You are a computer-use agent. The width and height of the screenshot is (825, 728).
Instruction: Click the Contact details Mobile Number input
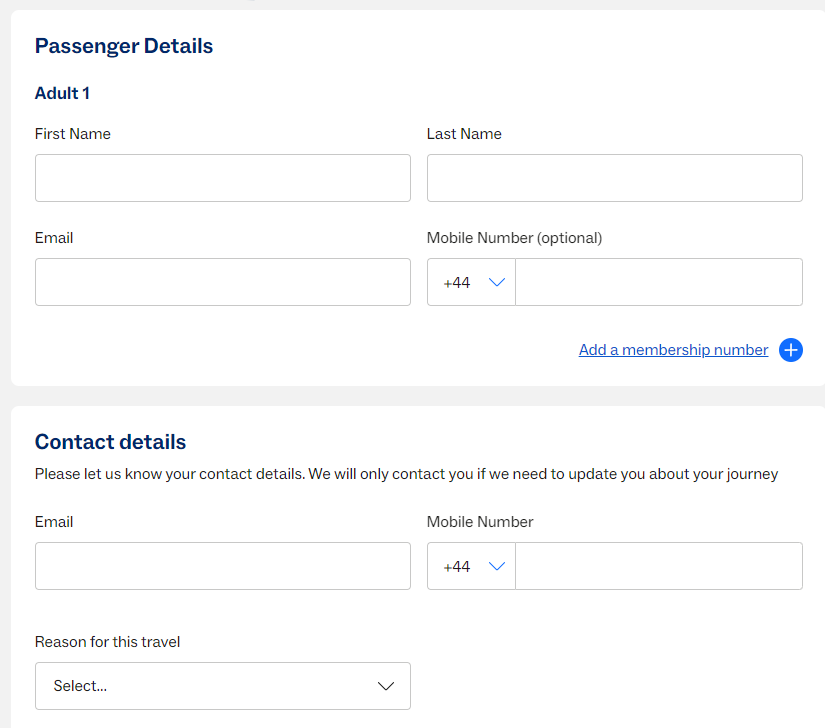659,566
